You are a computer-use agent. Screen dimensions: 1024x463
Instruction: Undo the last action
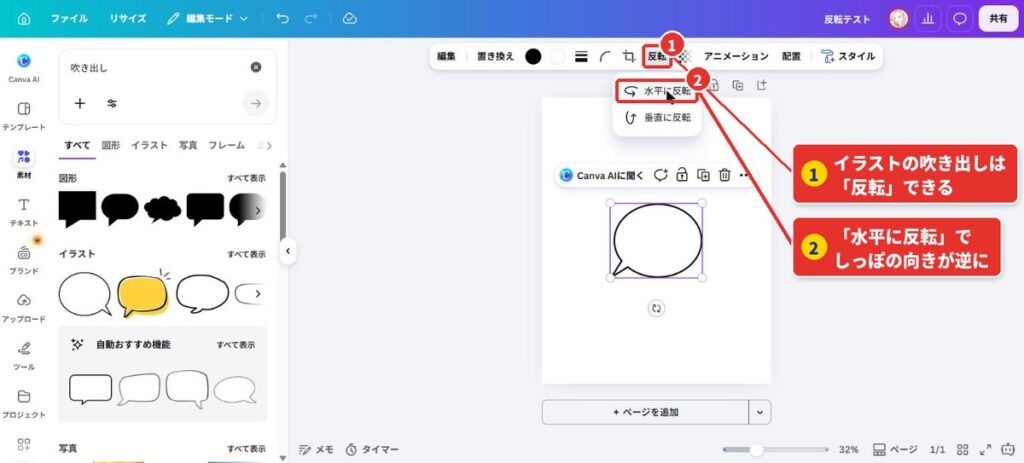[x=282, y=19]
